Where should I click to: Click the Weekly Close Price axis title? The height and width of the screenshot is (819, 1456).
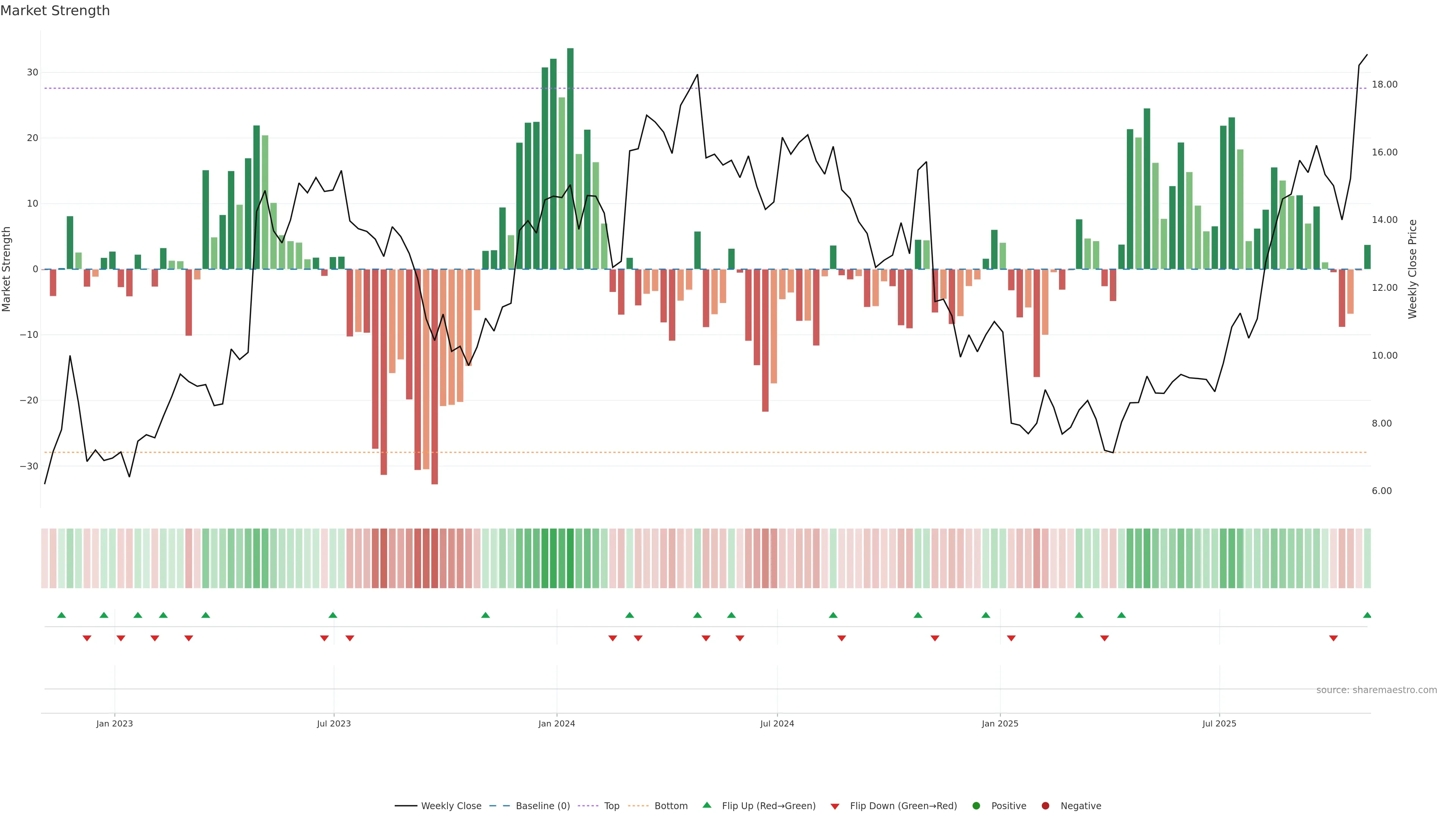click(1412, 269)
